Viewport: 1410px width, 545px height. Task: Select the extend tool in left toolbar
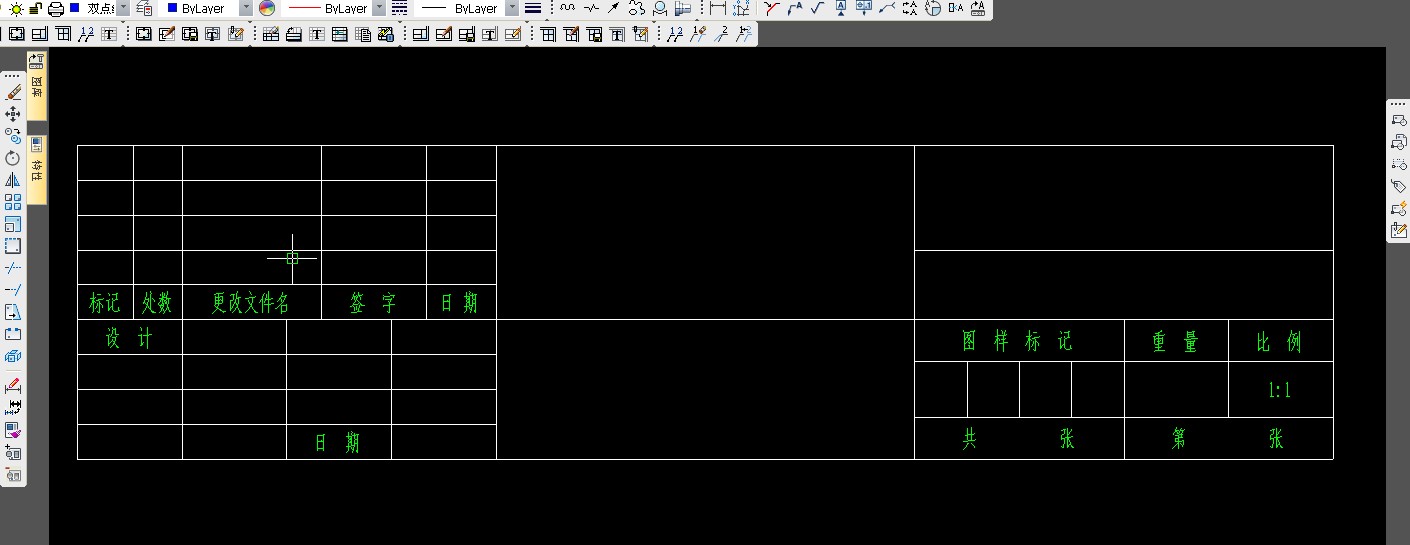13,290
